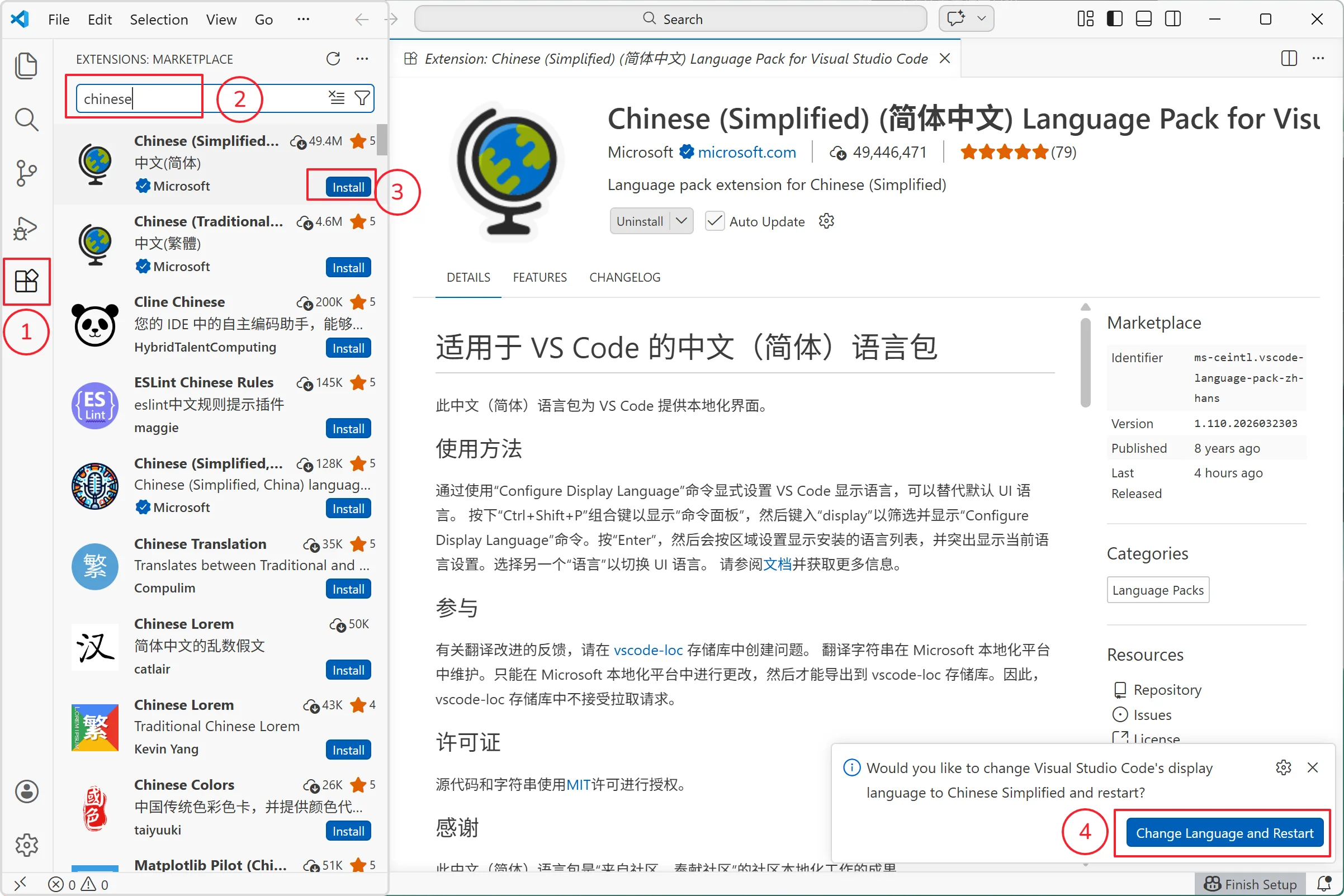Open notification settings gear

[1284, 767]
